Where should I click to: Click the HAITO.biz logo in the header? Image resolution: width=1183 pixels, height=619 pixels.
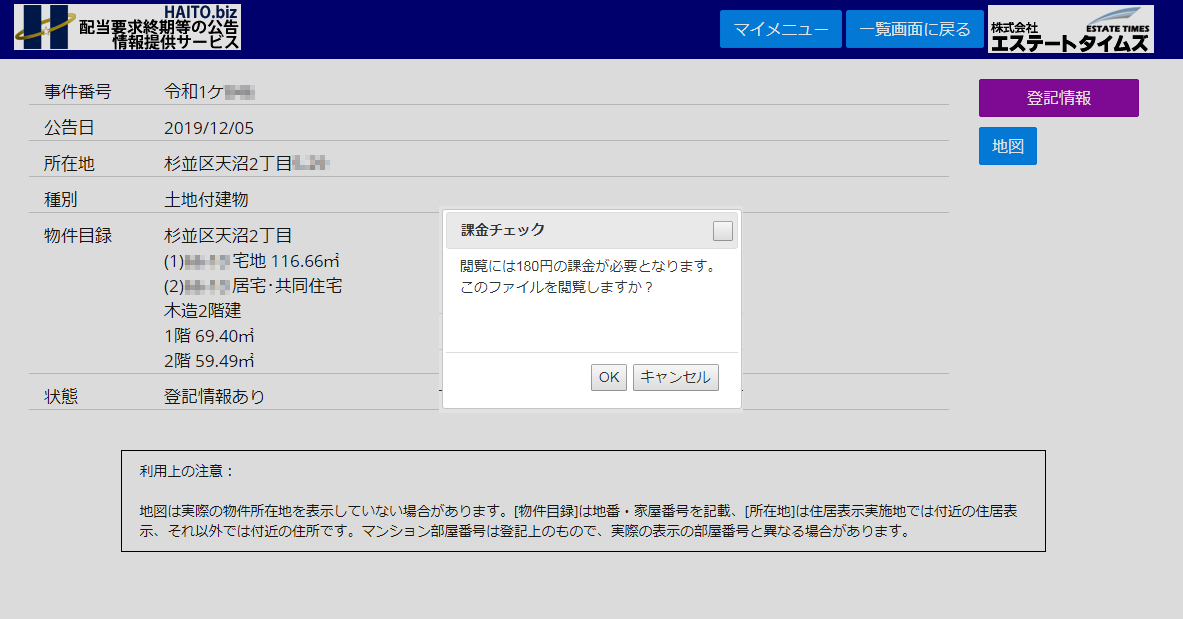point(127,28)
